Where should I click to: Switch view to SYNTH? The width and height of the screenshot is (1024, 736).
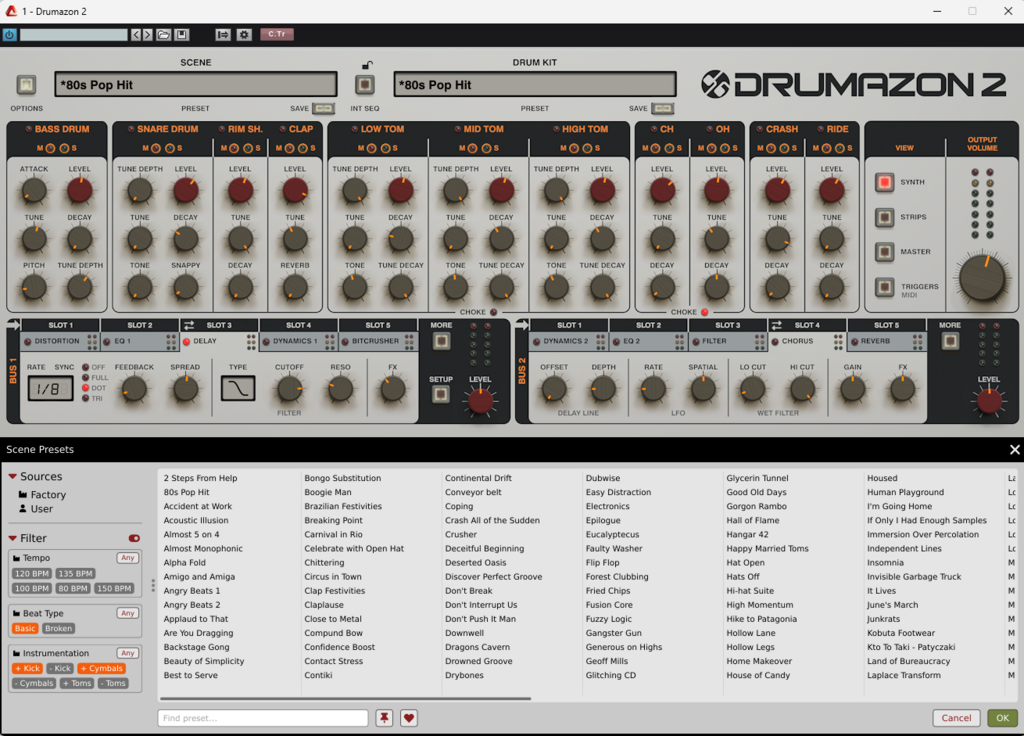[884, 182]
